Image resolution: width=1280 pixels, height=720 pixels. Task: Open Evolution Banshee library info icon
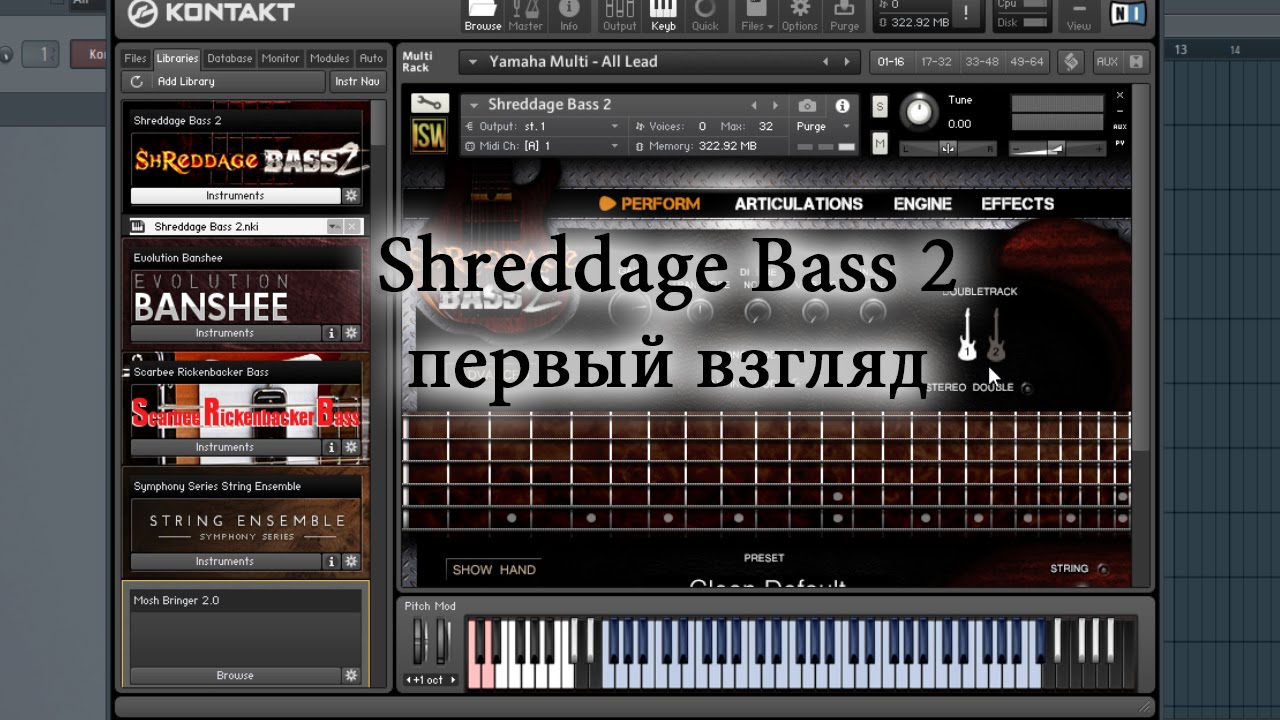332,333
